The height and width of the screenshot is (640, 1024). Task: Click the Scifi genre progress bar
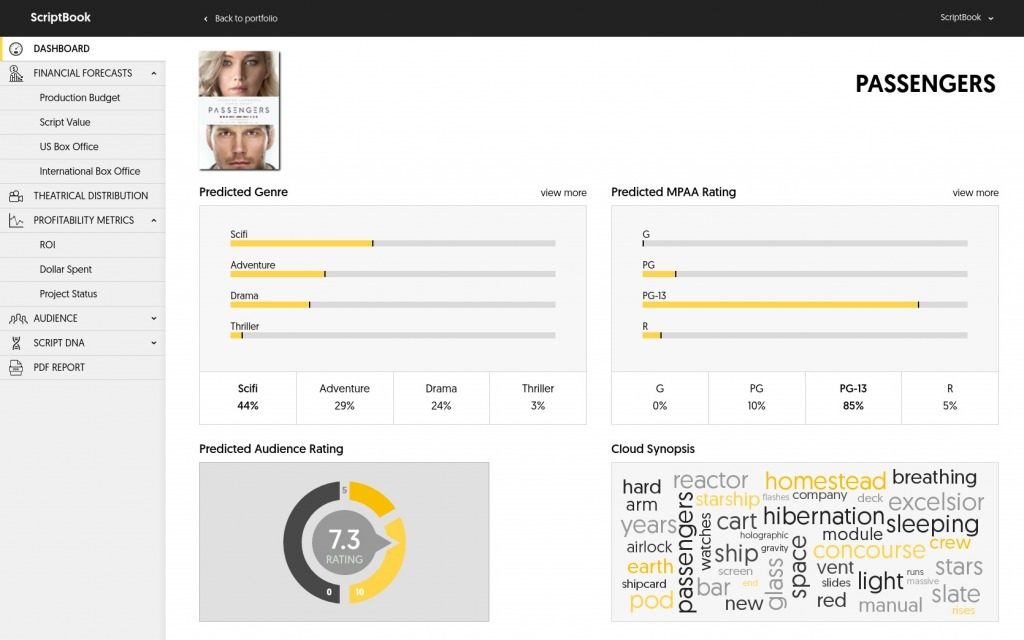392,244
